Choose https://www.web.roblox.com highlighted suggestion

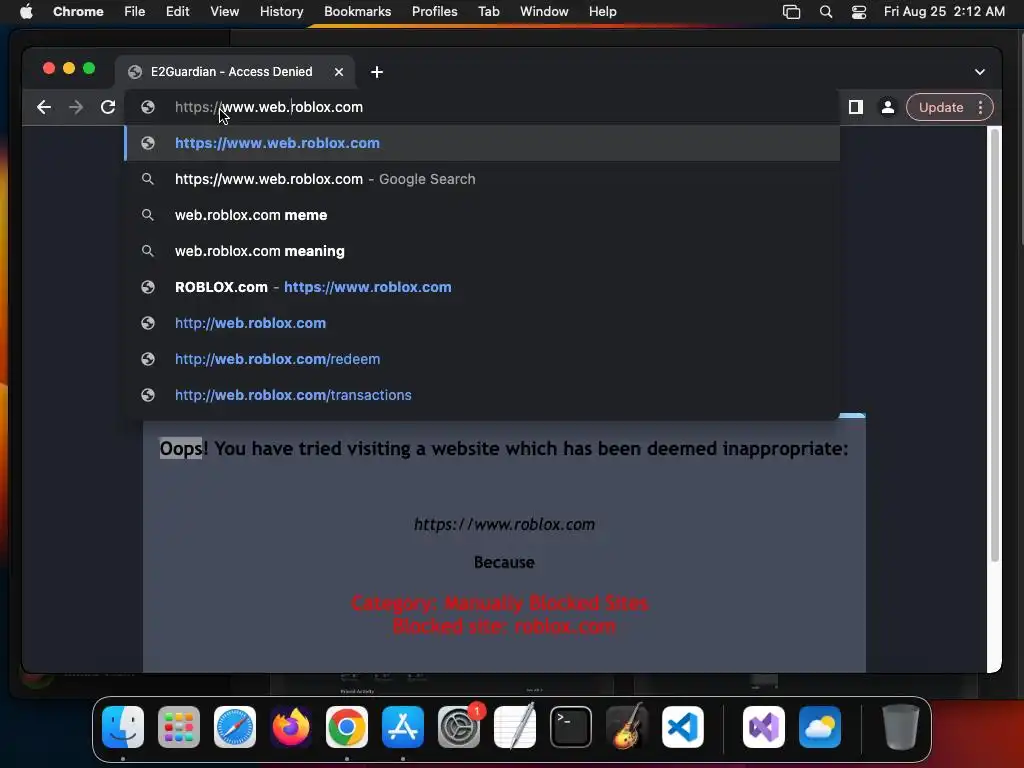[482, 143]
